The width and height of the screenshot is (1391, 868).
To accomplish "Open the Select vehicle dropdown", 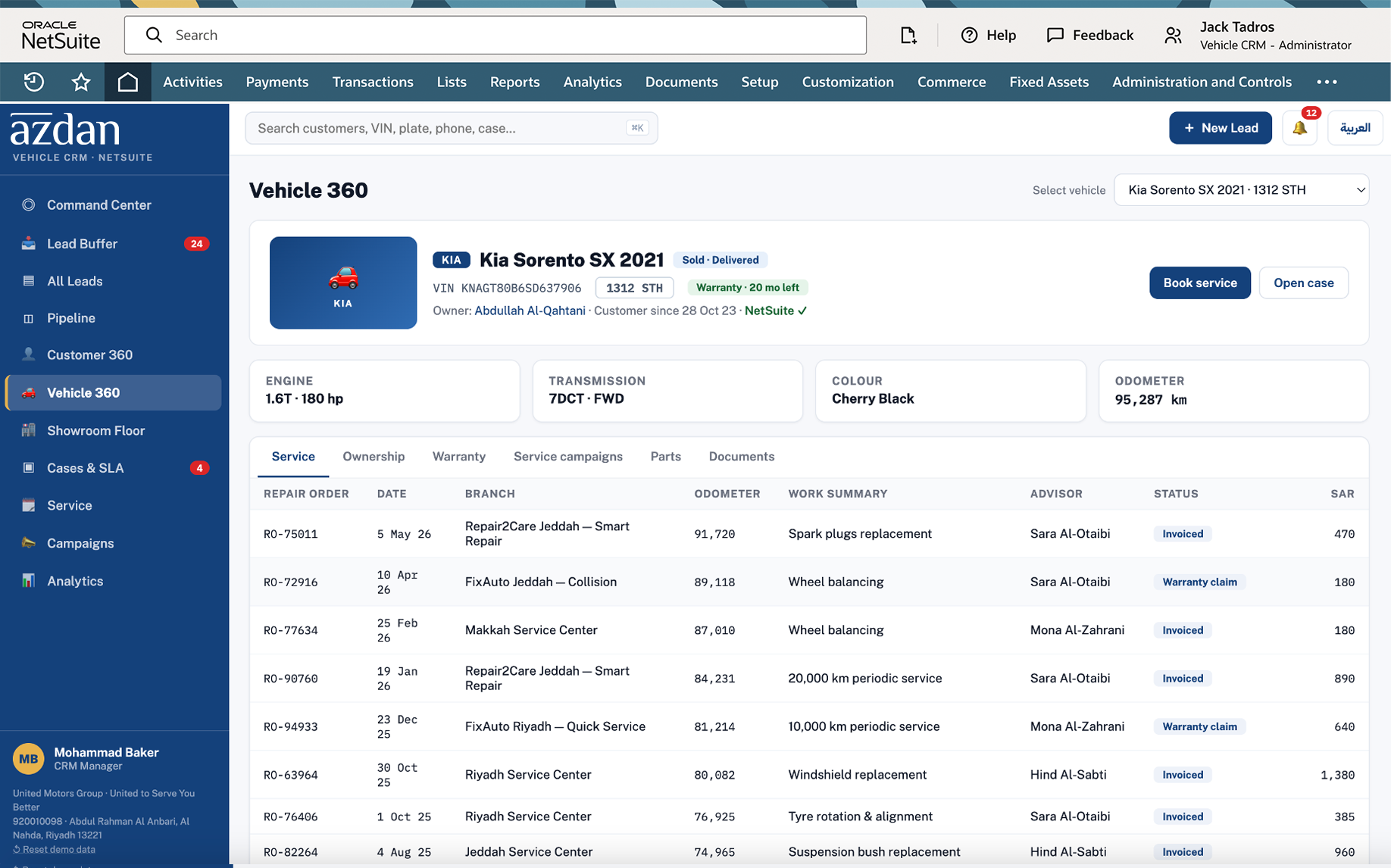I will click(1241, 190).
